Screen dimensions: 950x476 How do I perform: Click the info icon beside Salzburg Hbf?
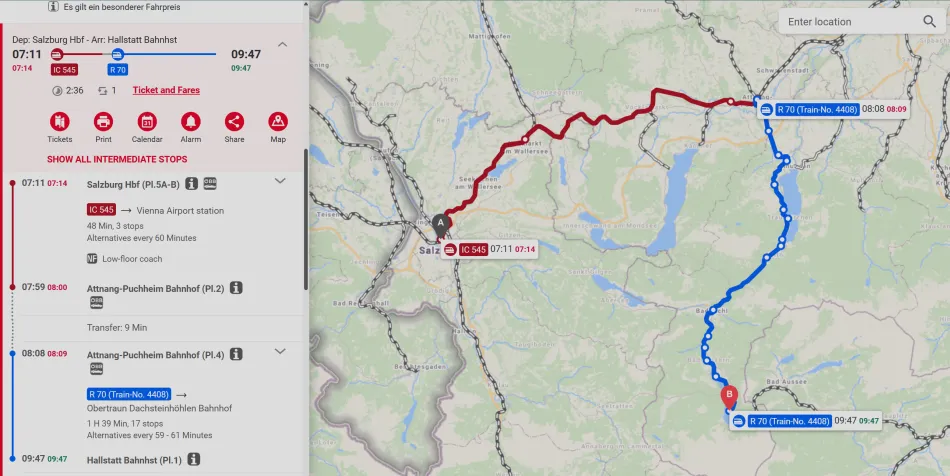[191, 183]
